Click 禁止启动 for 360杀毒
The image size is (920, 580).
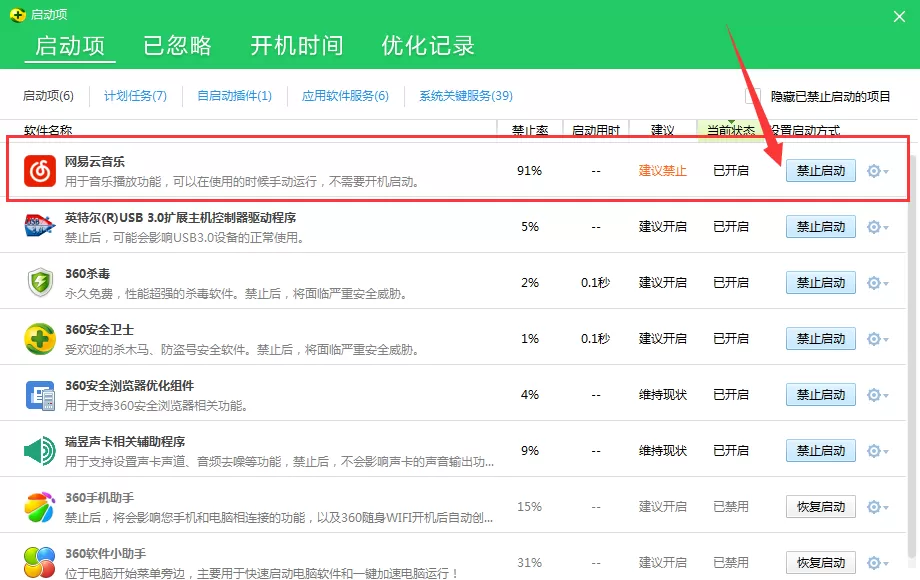[820, 283]
